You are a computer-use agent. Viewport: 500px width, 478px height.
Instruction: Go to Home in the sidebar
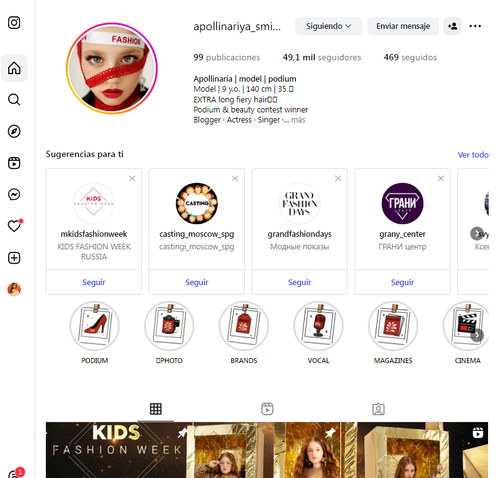click(14, 68)
